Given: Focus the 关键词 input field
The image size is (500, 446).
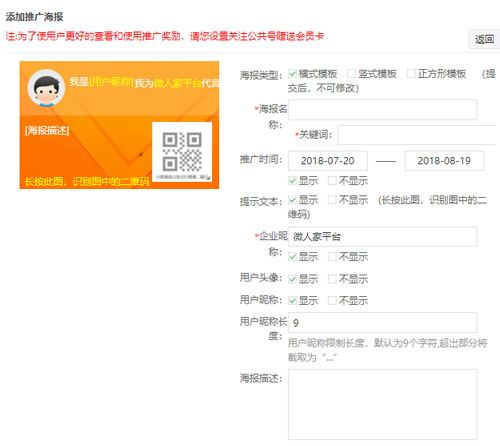Looking at the screenshot, I should click(x=417, y=135).
